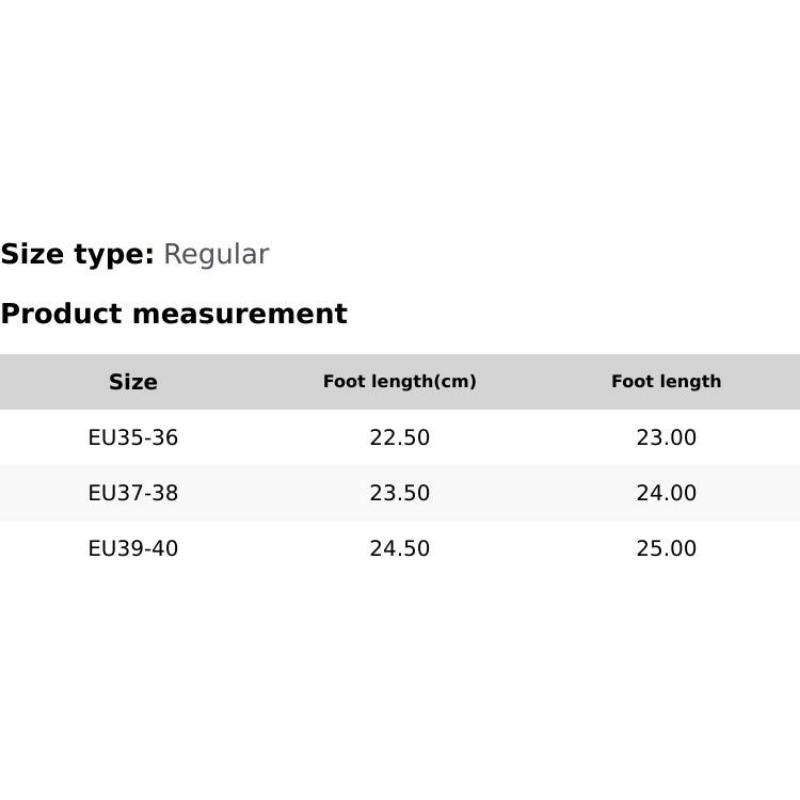Click the 'Foot length(cm)' column header
This screenshot has width=800, height=800.
[x=399, y=381]
